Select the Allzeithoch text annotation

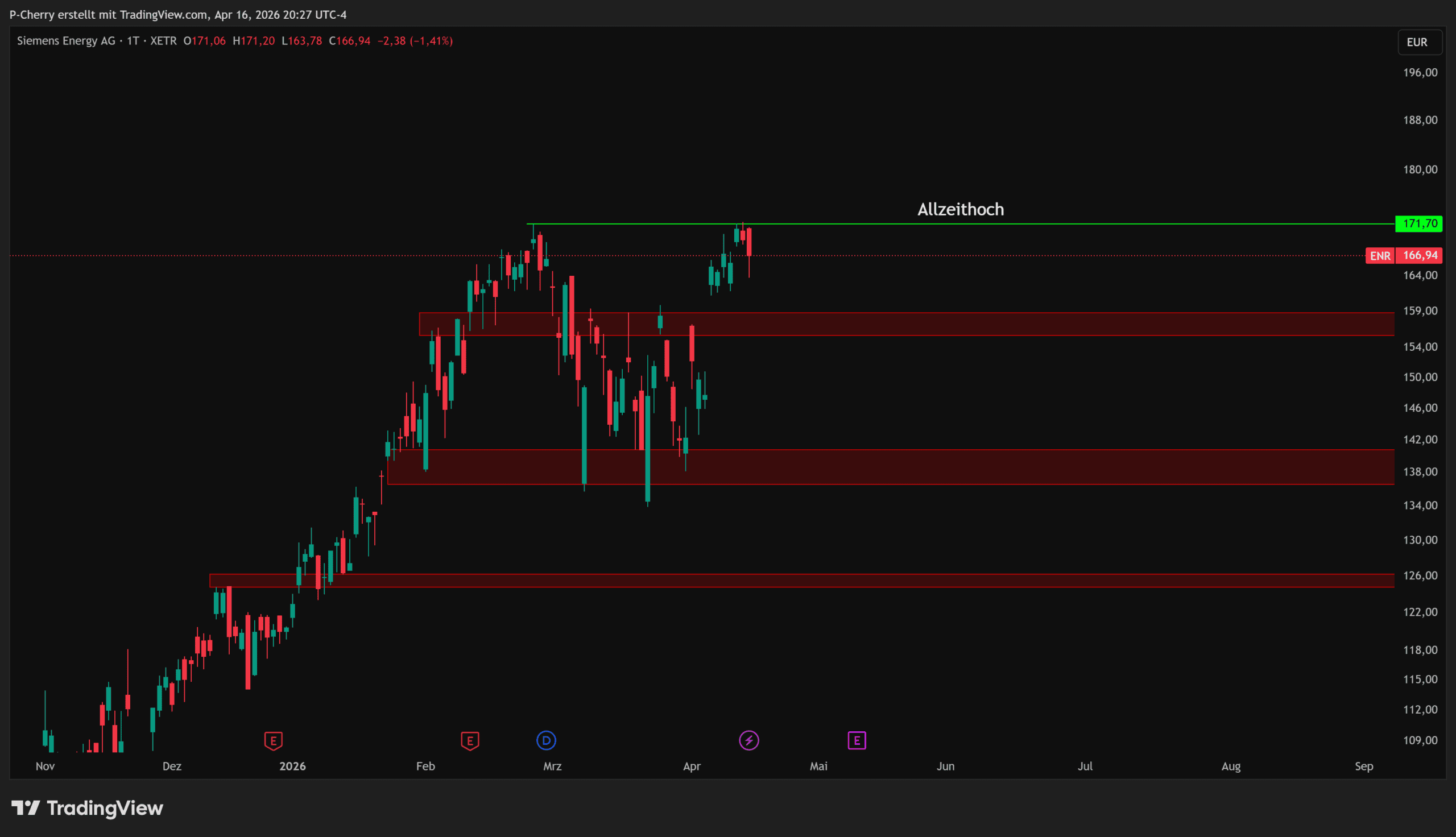[960, 210]
